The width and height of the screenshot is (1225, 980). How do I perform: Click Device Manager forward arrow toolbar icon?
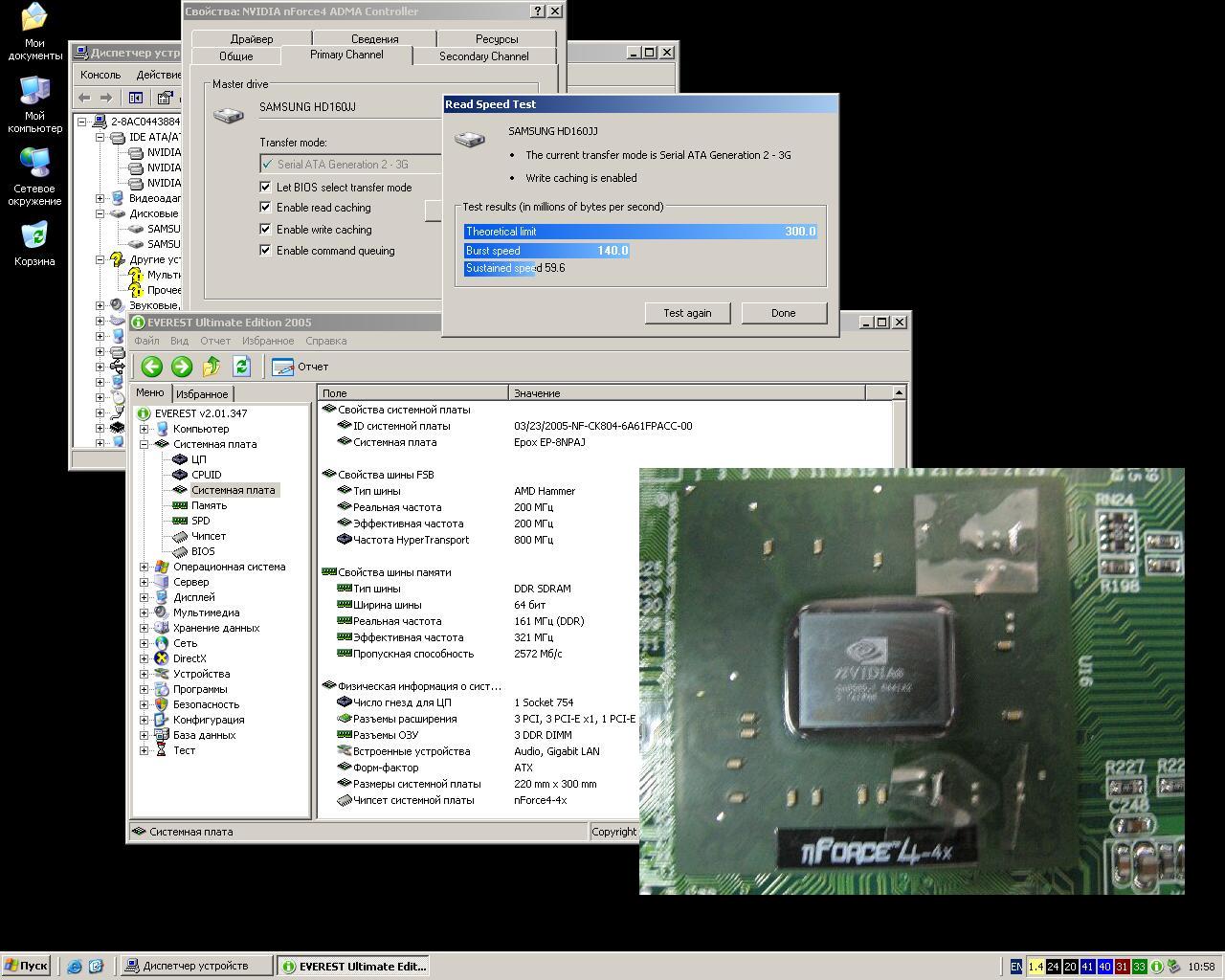tap(106, 98)
